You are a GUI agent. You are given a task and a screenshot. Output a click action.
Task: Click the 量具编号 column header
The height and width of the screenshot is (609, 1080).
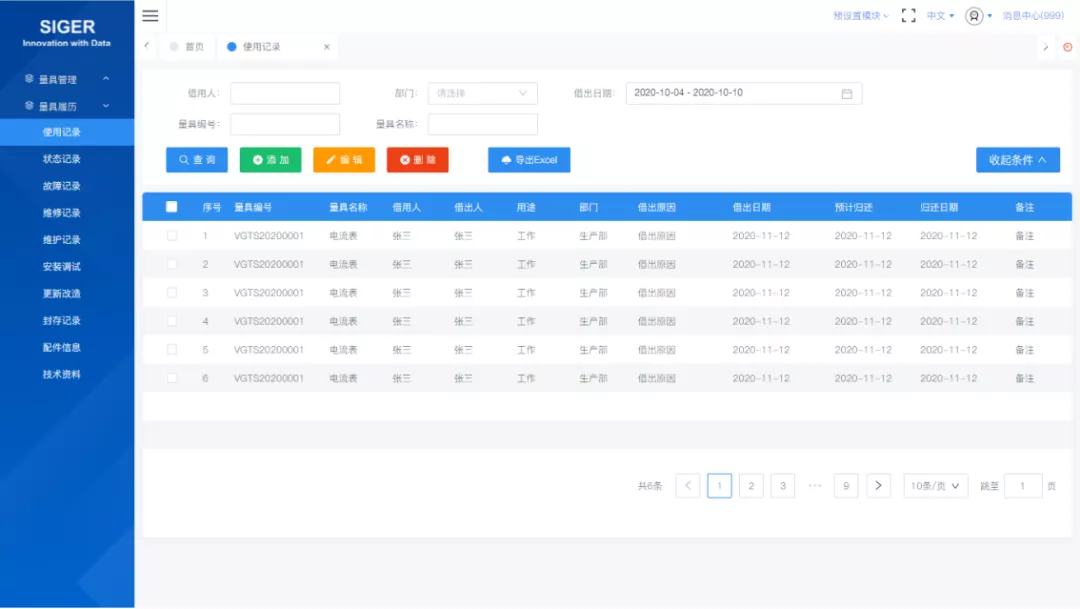(253, 207)
